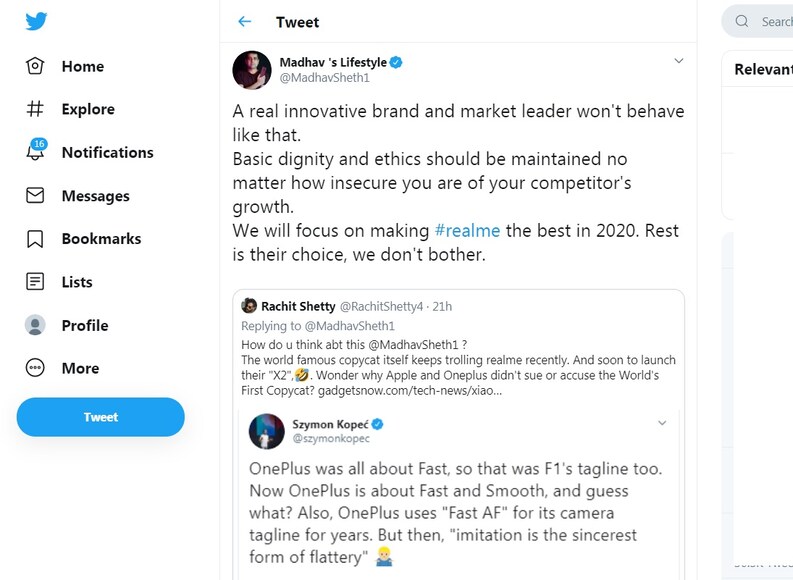Screen dimensions: 793x580
Task: Open Madhav's tweet options chevron
Action: coord(678,61)
